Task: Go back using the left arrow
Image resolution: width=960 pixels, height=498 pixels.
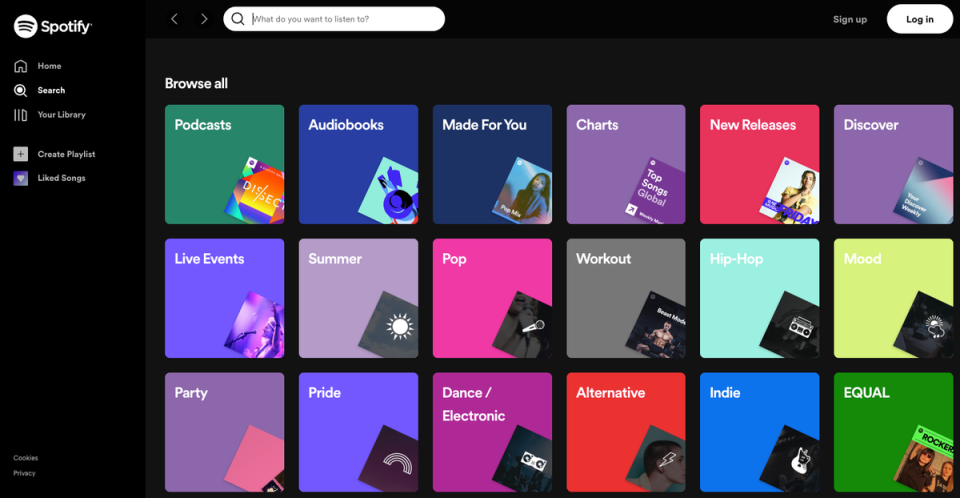Action: coord(174,19)
